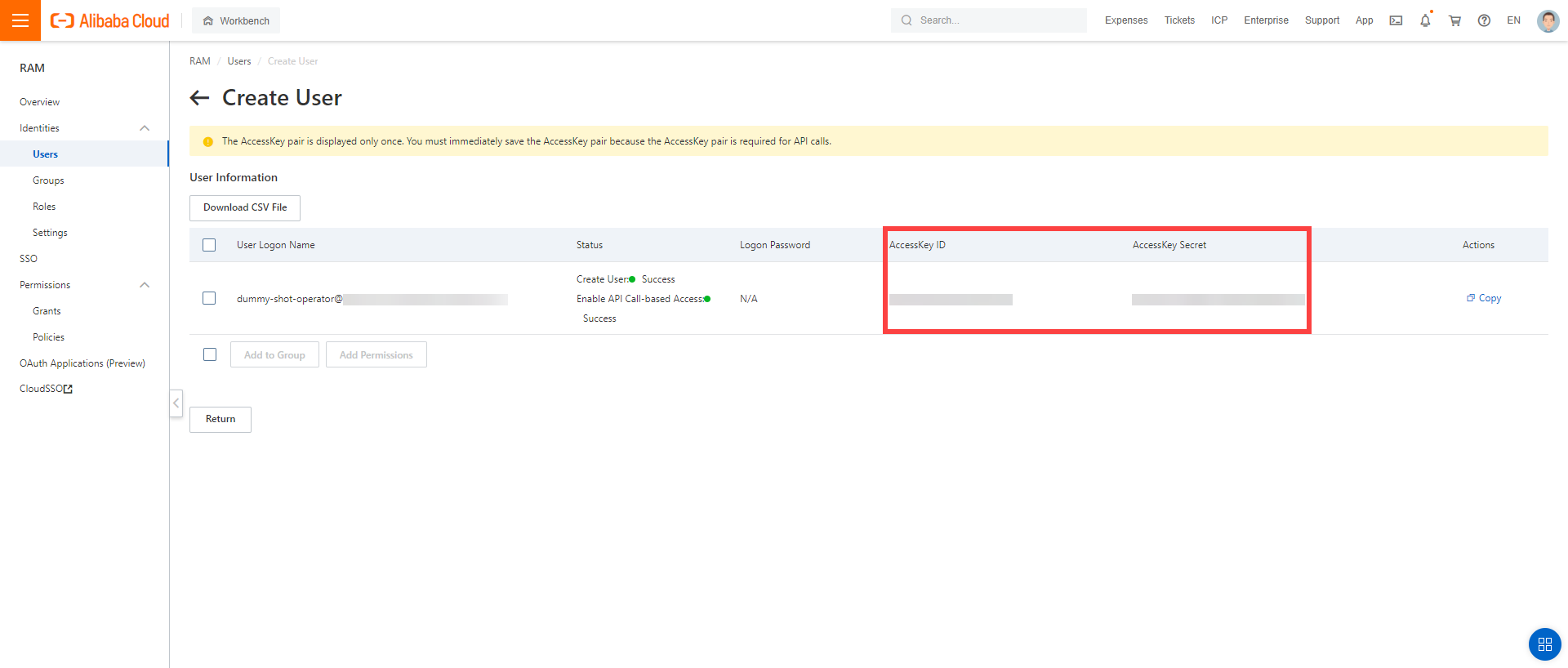This screenshot has width=1568, height=668.
Task: Open Groups in the sidebar
Action: (48, 180)
